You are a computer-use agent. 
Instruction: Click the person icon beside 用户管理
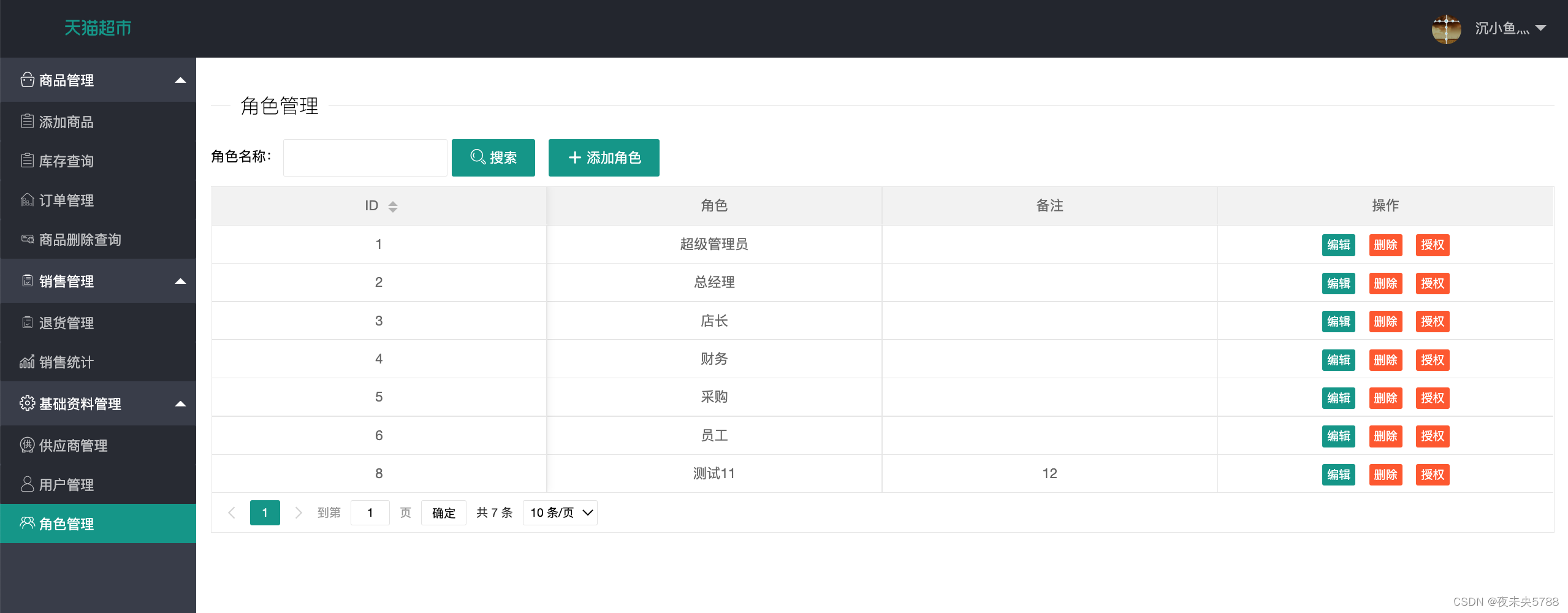pyautogui.click(x=26, y=484)
